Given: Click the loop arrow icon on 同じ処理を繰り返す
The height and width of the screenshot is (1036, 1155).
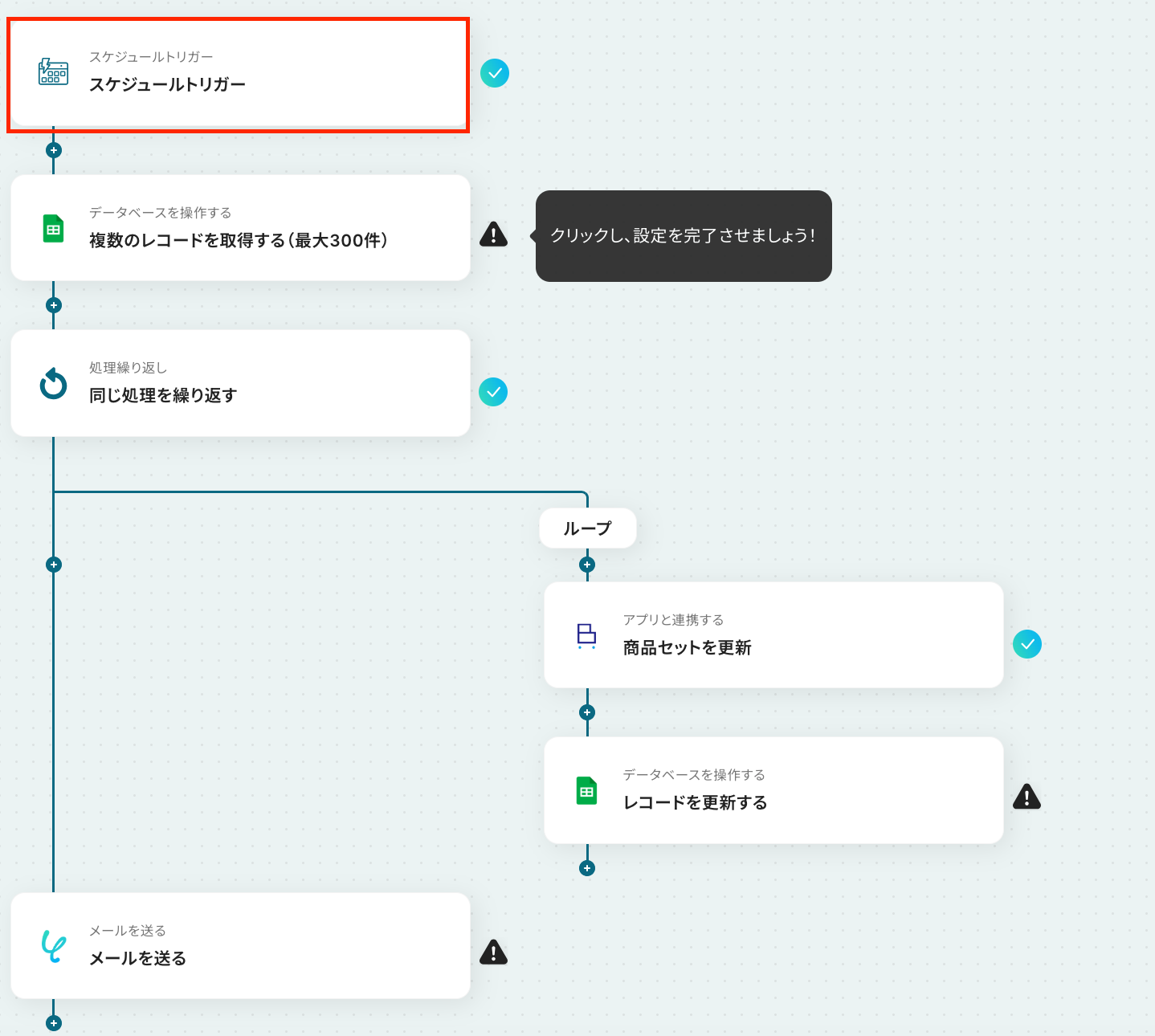Looking at the screenshot, I should point(53,384).
